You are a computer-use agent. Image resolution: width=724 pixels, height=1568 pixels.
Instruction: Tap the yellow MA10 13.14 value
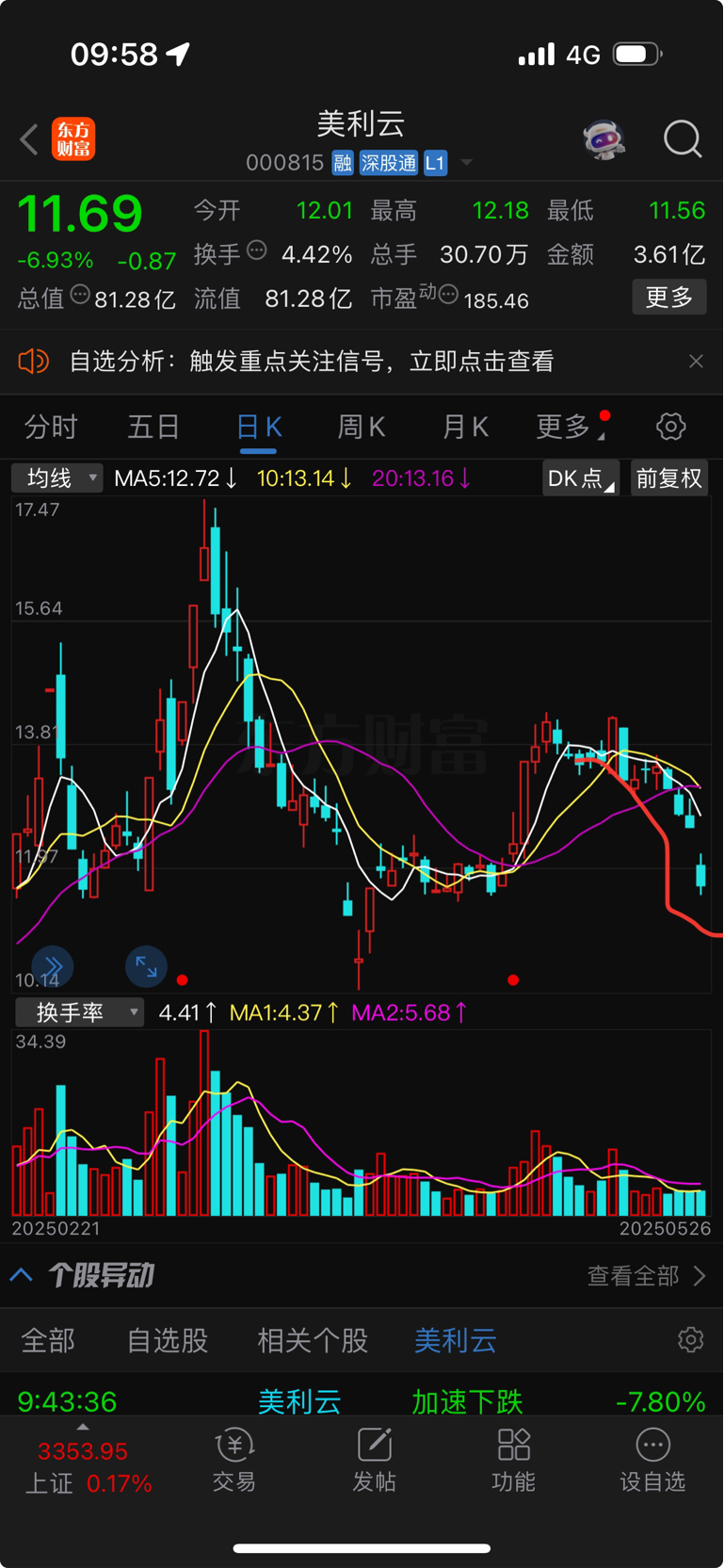pos(305,478)
